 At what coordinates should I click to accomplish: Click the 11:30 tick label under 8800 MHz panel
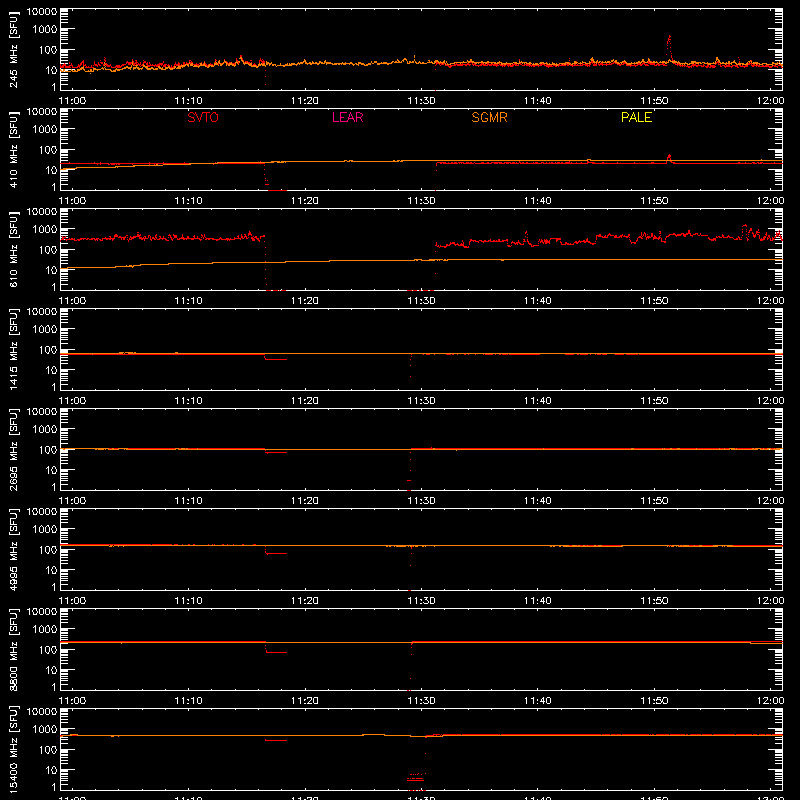[x=421, y=701]
